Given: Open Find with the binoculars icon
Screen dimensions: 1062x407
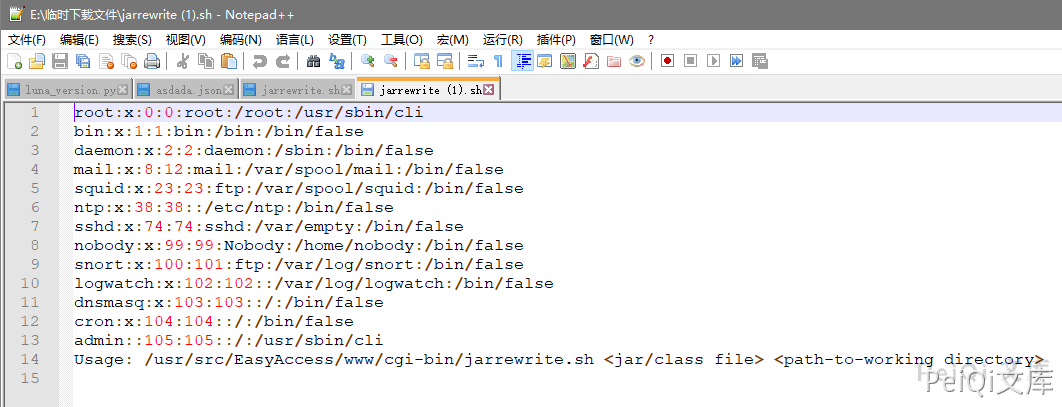Looking at the screenshot, I should click(x=313, y=61).
